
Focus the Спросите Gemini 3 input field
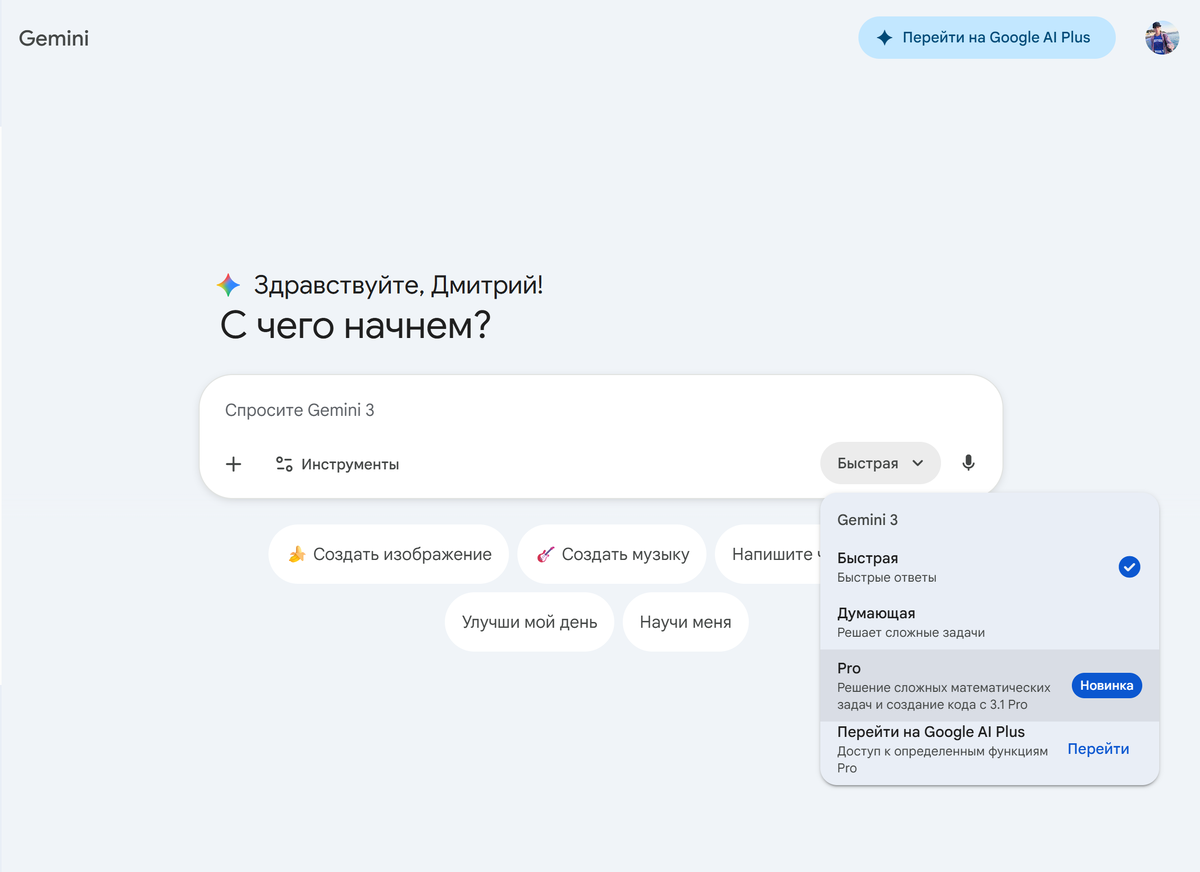tap(600, 410)
